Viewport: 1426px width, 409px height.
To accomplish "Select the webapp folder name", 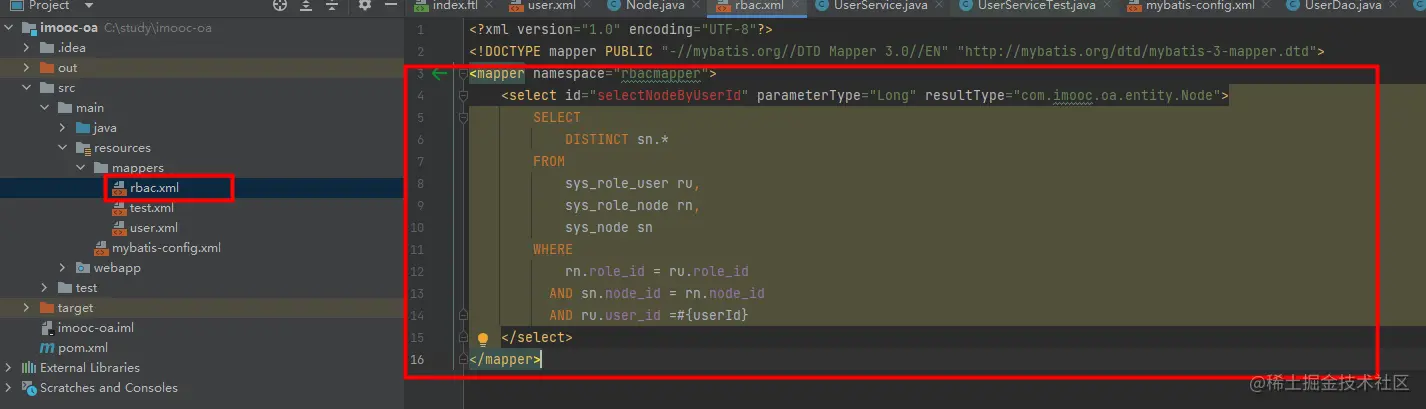I will 117,268.
